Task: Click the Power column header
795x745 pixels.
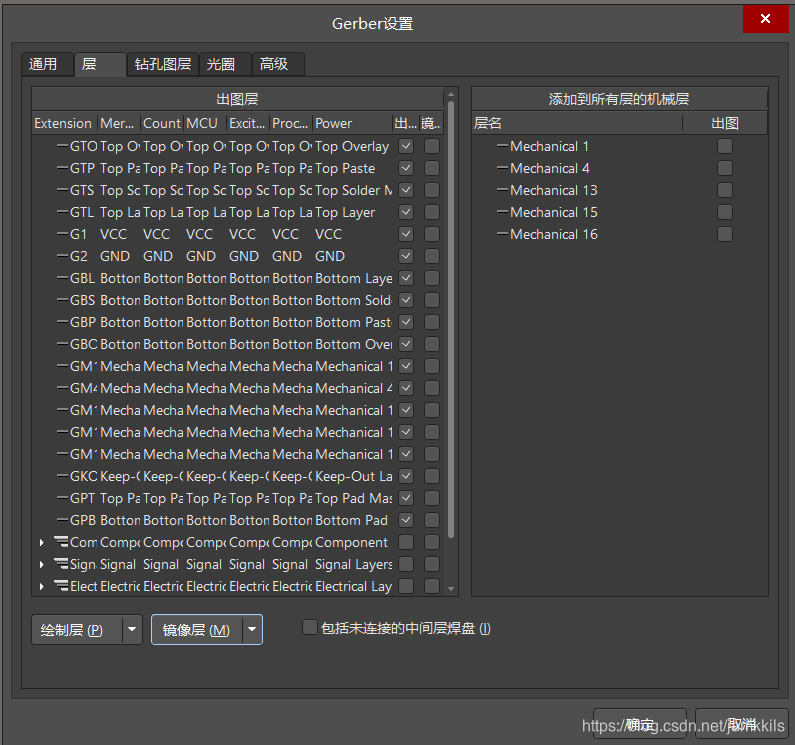Action: tap(352, 123)
